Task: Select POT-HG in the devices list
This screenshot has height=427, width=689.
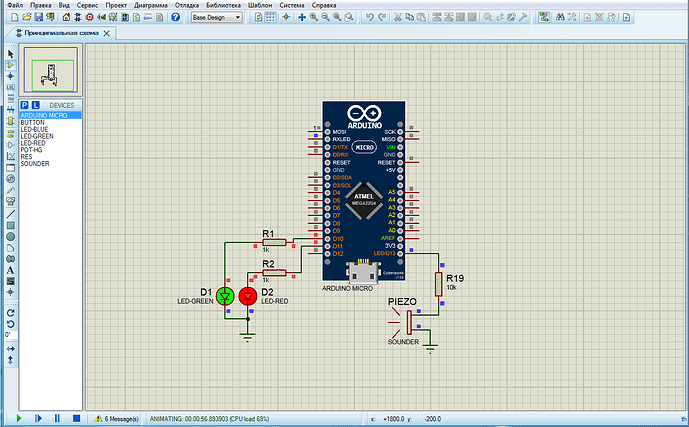Action: click(x=33, y=150)
